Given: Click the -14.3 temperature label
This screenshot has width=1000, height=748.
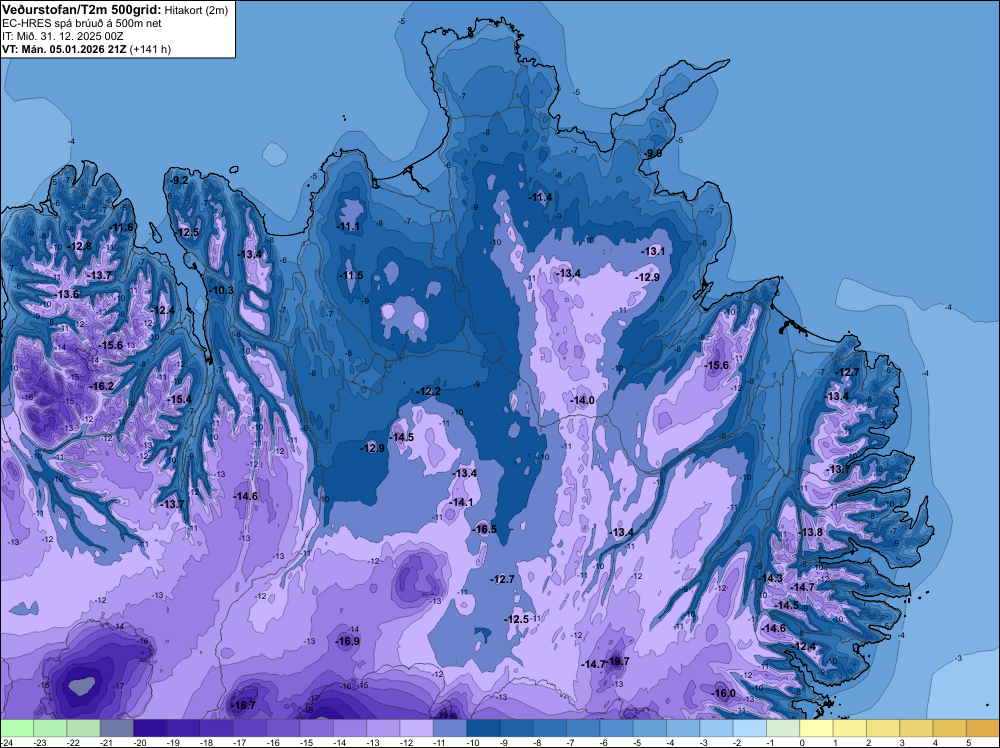Looking at the screenshot, I should 770,578.
